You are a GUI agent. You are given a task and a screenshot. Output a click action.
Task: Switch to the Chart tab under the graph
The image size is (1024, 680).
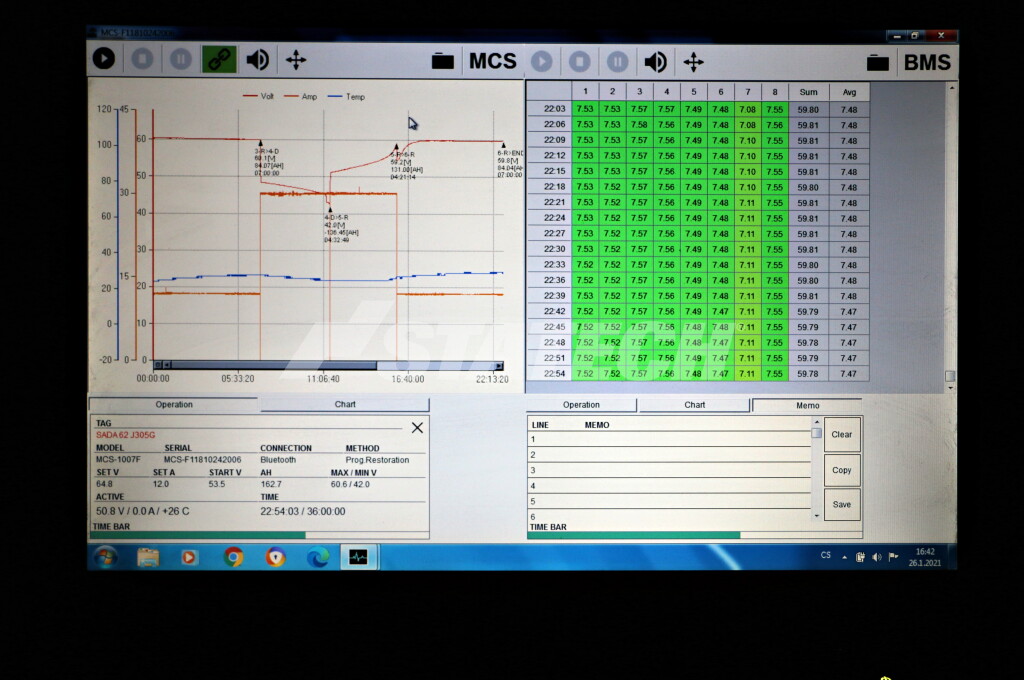(344, 405)
